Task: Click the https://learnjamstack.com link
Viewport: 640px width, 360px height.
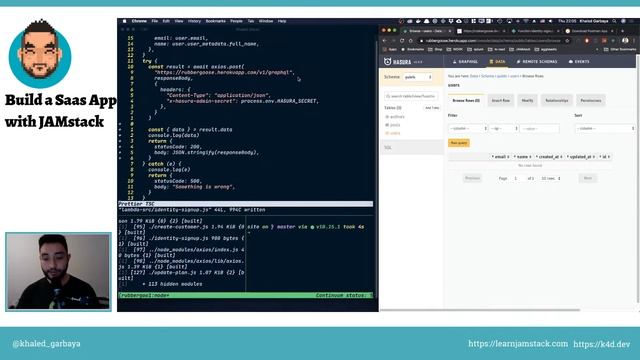Action: click(518, 344)
